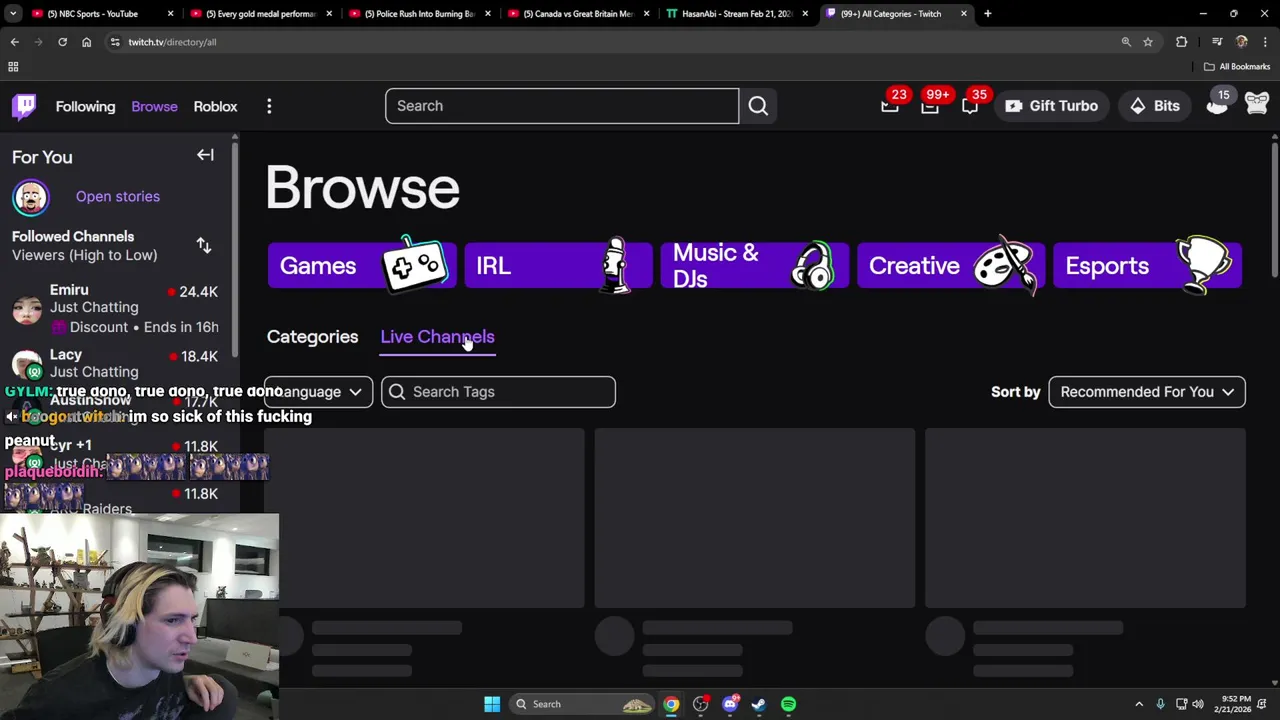This screenshot has width=1280, height=720.
Task: Open Chrome zoom magnifier icon
Action: [x=1126, y=42]
